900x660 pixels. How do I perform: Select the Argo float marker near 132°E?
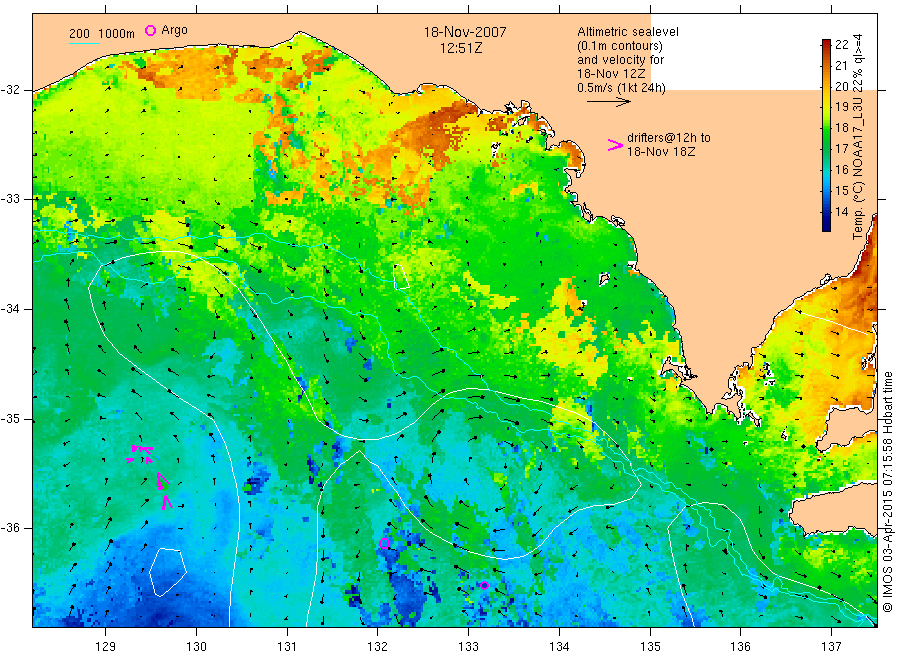click(x=385, y=543)
